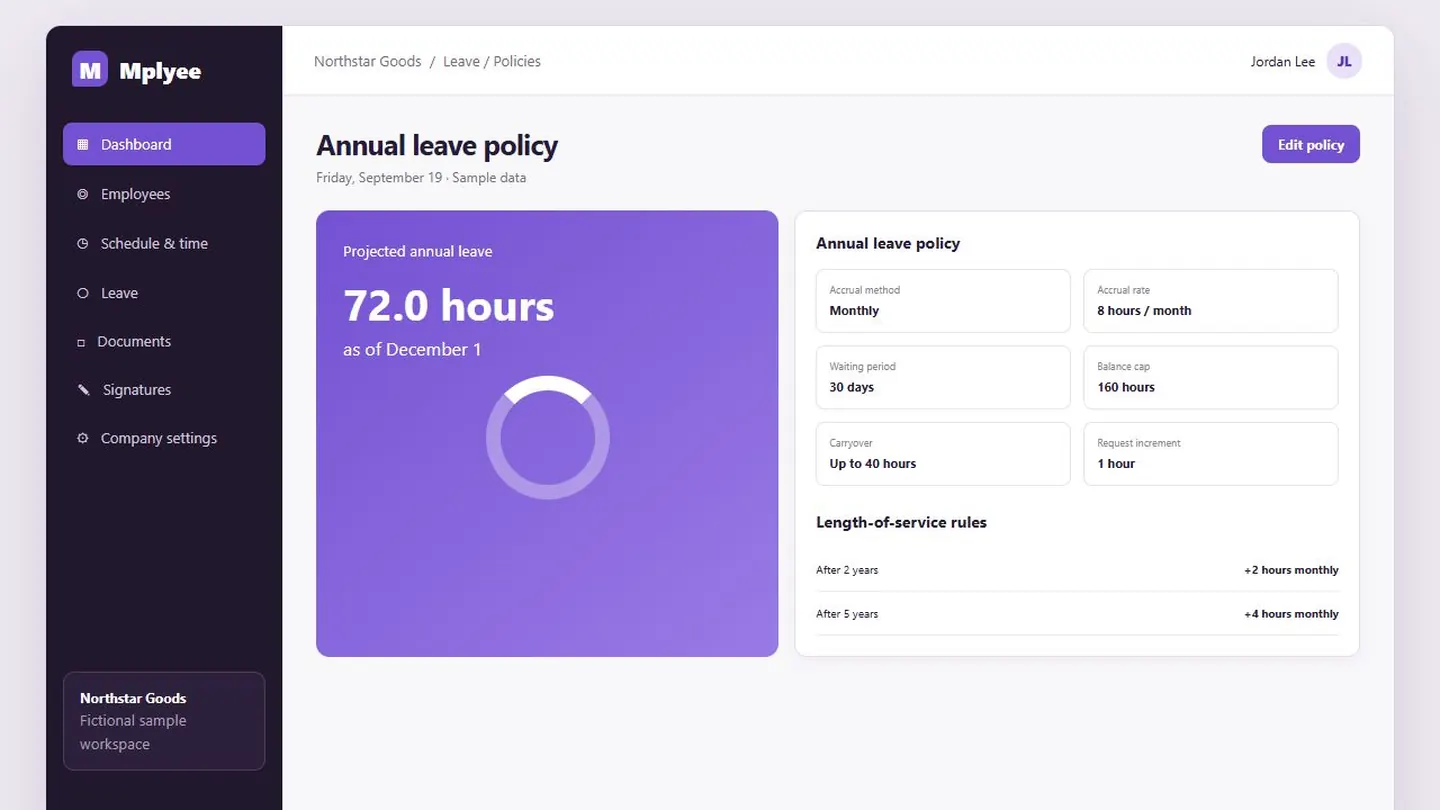
Task: Select the Waiting period 30 days card
Action: click(943, 377)
